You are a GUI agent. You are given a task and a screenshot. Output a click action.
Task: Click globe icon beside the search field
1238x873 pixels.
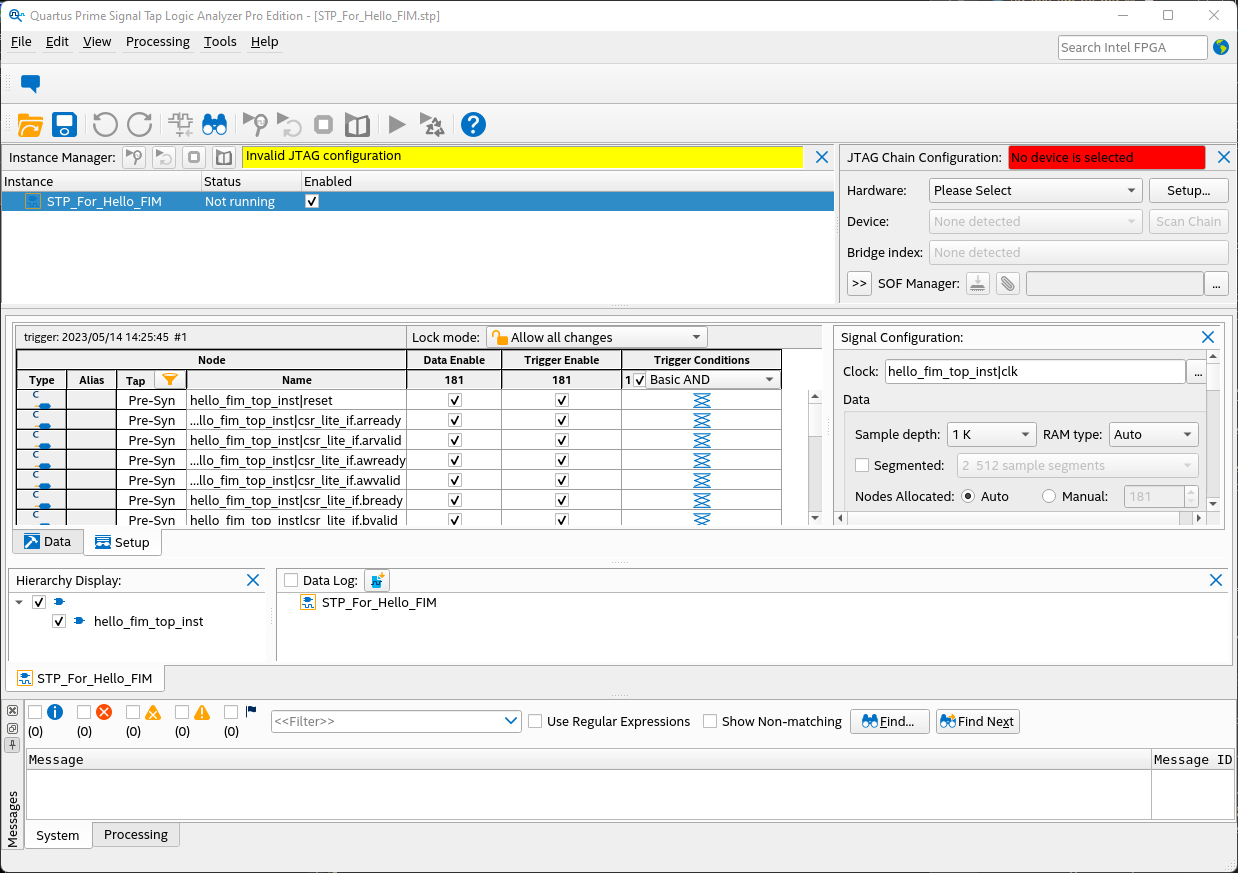1221,47
